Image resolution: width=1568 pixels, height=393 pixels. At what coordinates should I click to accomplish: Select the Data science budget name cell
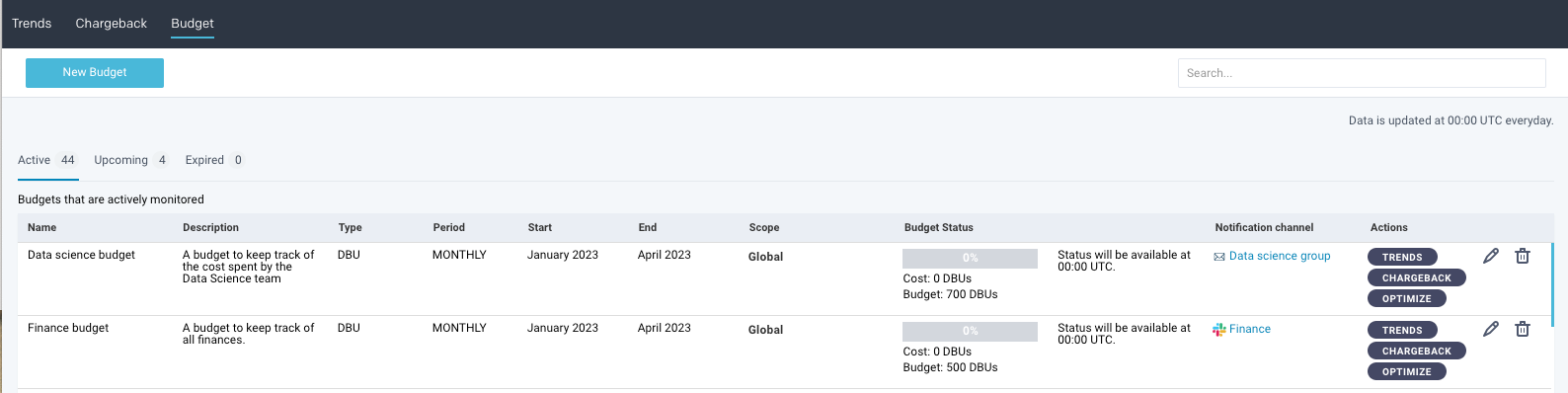click(81, 255)
